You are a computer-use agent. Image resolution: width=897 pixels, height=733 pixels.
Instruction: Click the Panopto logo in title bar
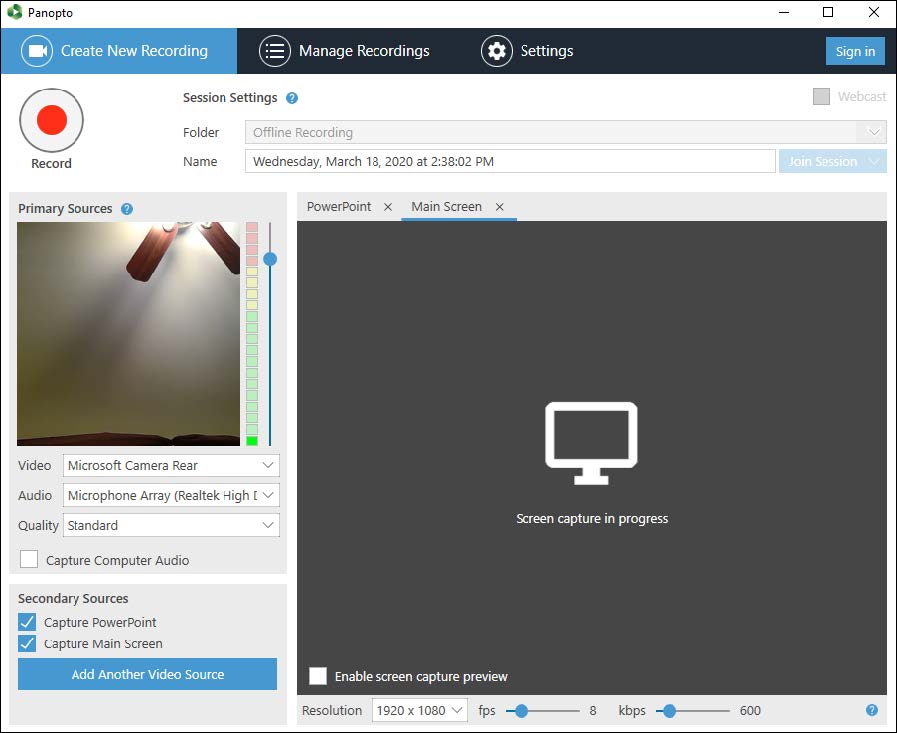[x=14, y=13]
